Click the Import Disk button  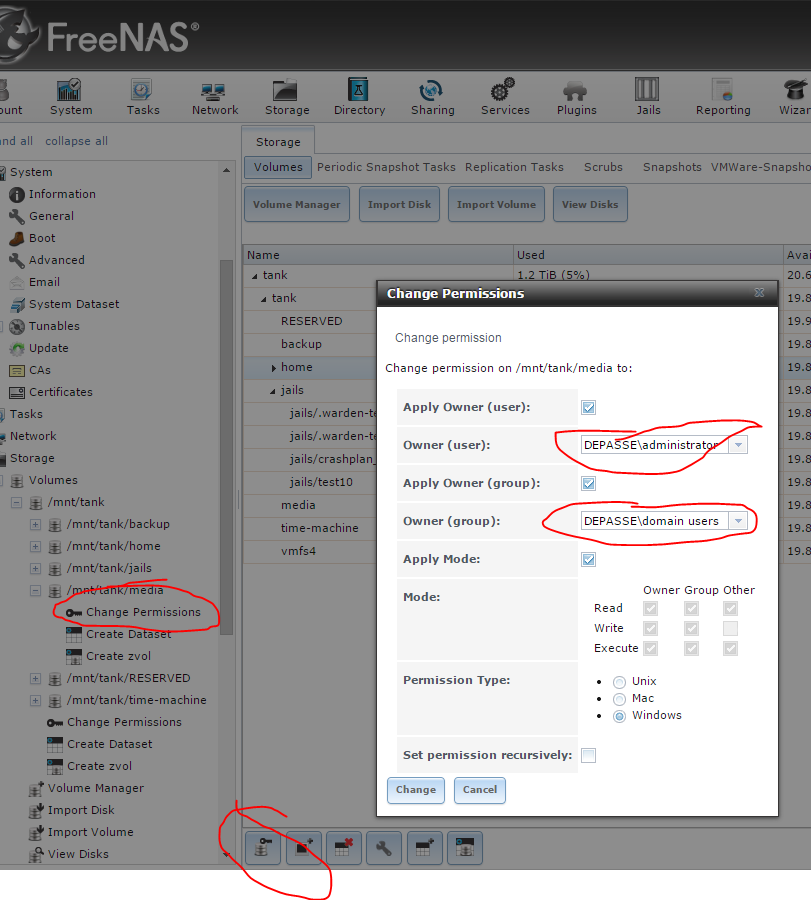click(399, 204)
